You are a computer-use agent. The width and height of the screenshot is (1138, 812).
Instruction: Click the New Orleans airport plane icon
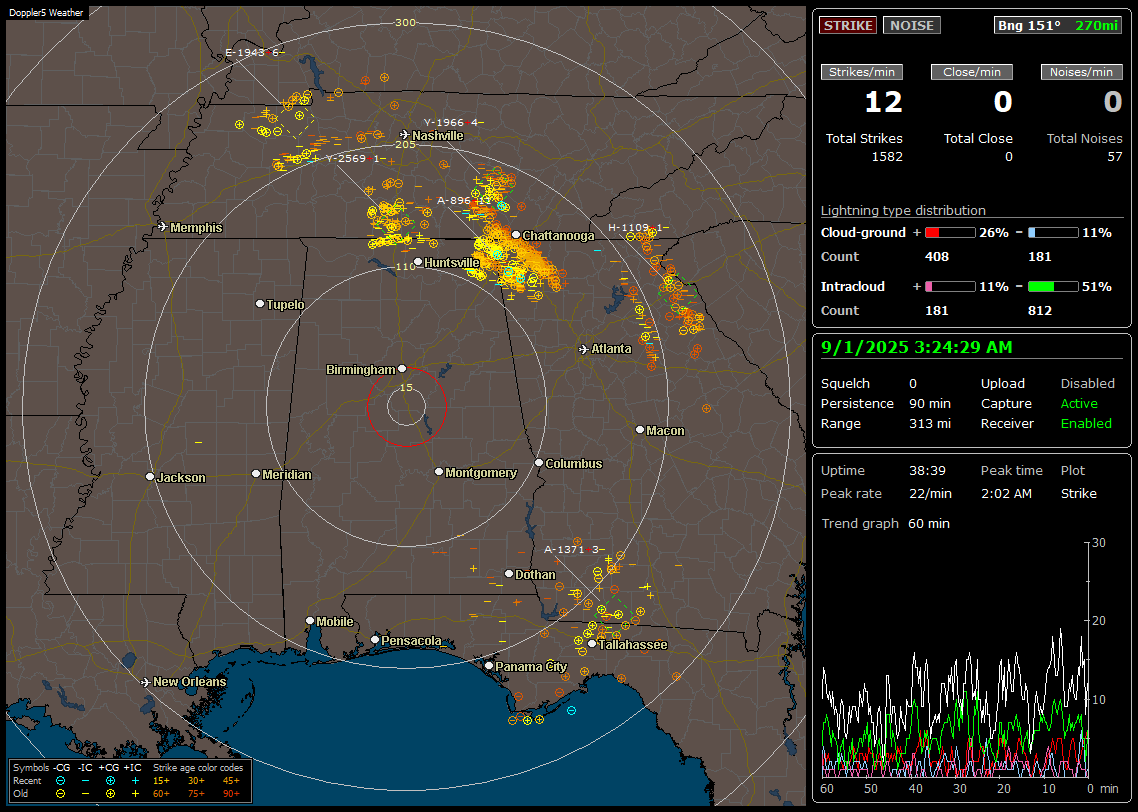point(146,682)
